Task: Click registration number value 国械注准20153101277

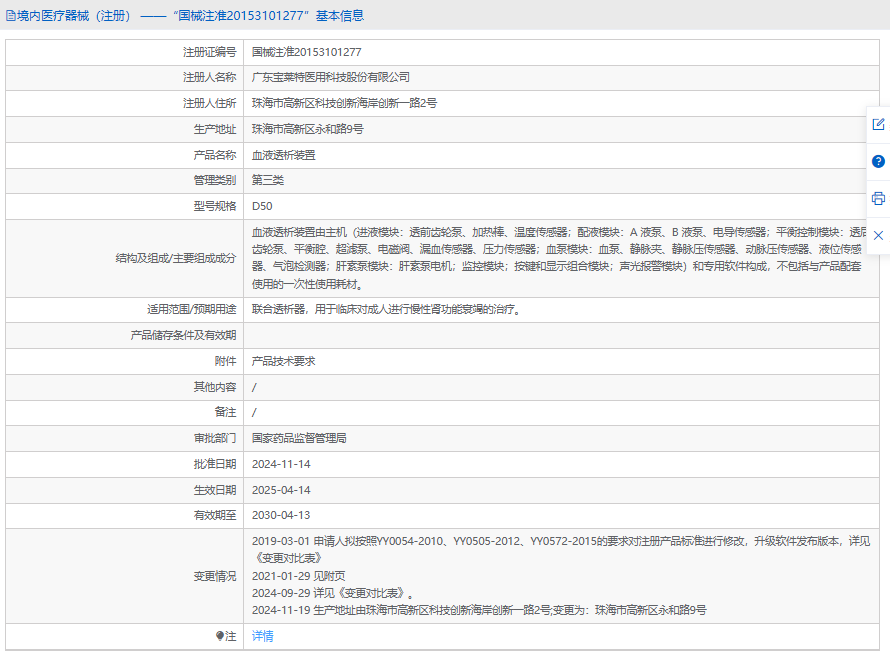Action: (x=306, y=51)
